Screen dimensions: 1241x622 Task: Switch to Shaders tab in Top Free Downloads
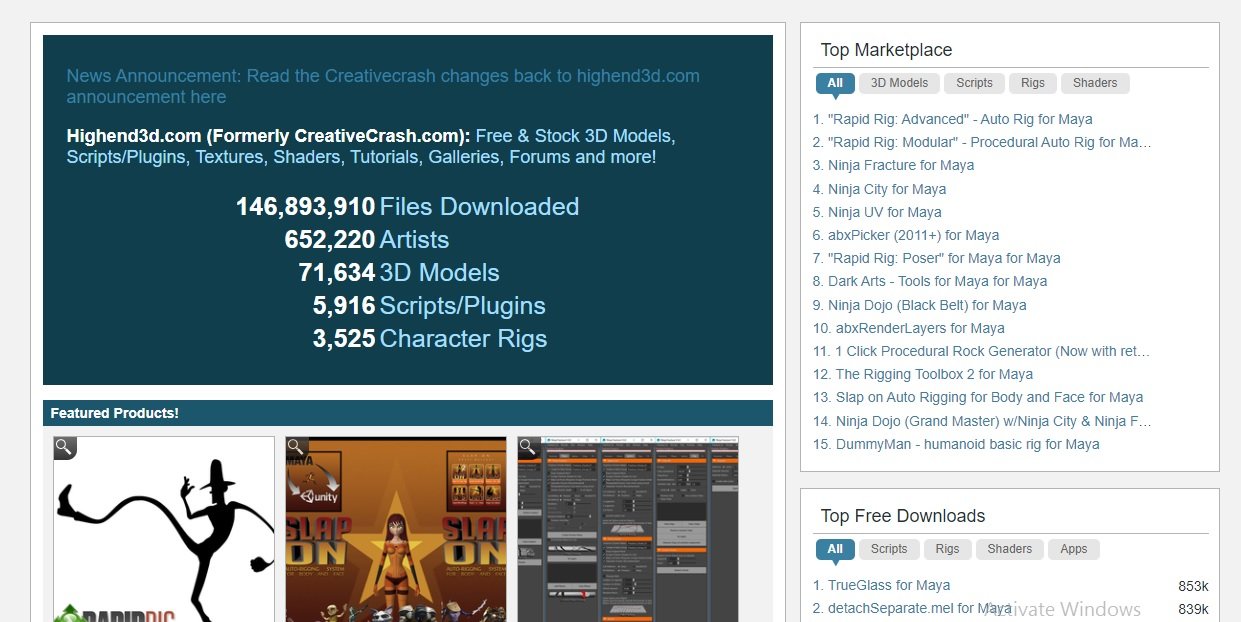coord(1010,549)
